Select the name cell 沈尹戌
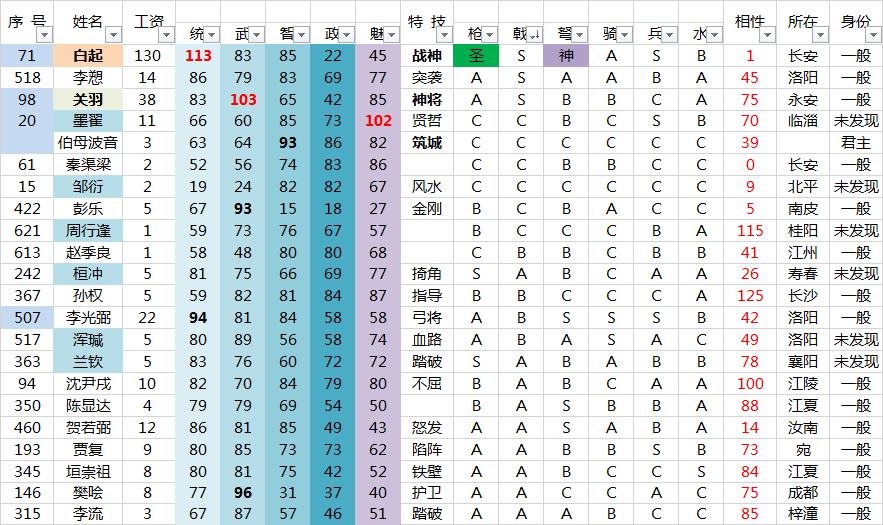883x525 pixels. click(88, 384)
